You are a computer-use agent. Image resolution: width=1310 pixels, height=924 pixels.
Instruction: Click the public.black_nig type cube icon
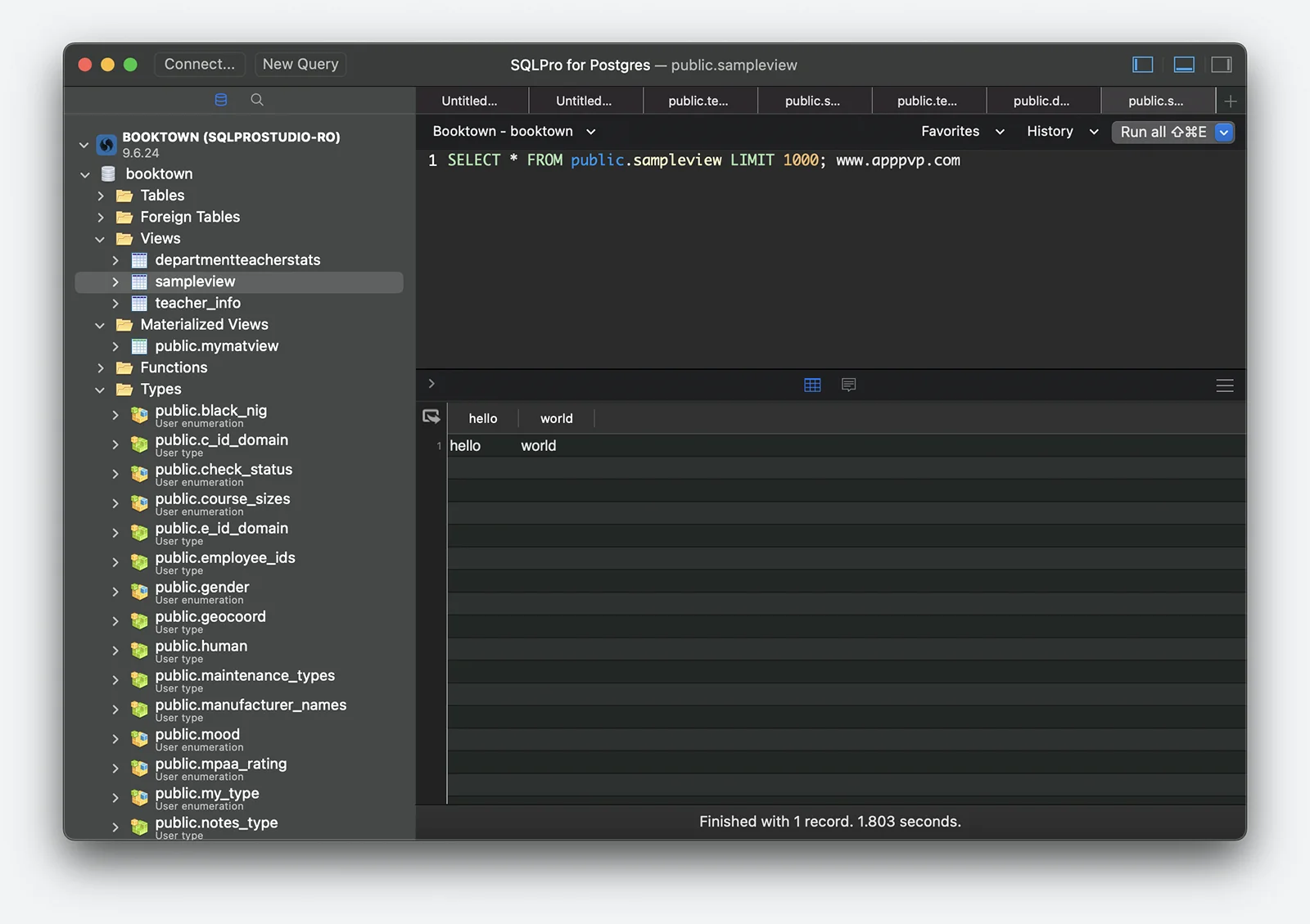click(x=140, y=416)
